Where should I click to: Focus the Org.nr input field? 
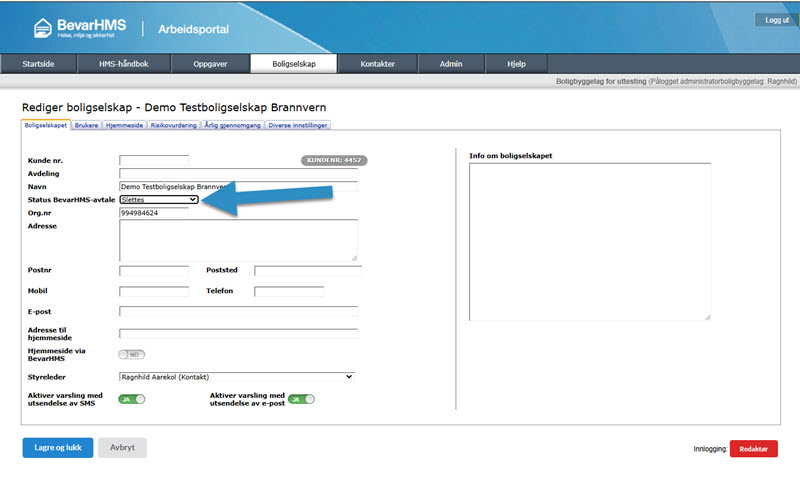pyautogui.click(x=154, y=212)
